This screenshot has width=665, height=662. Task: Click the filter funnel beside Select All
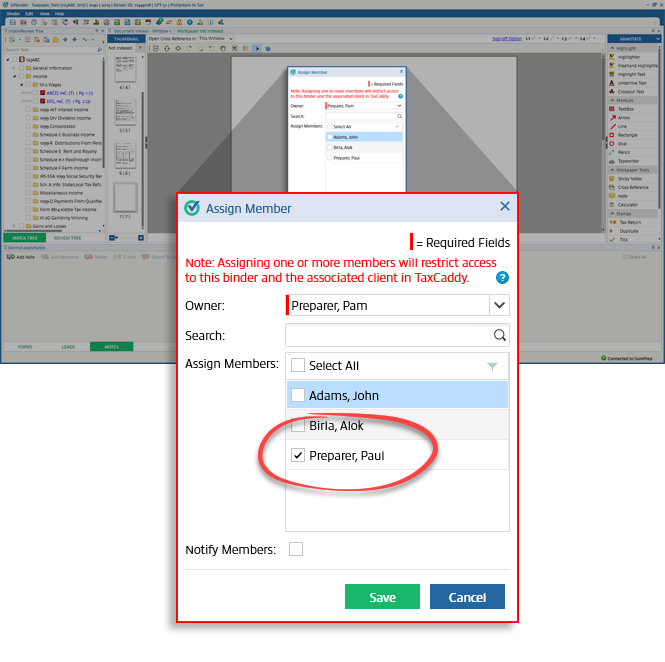point(492,366)
